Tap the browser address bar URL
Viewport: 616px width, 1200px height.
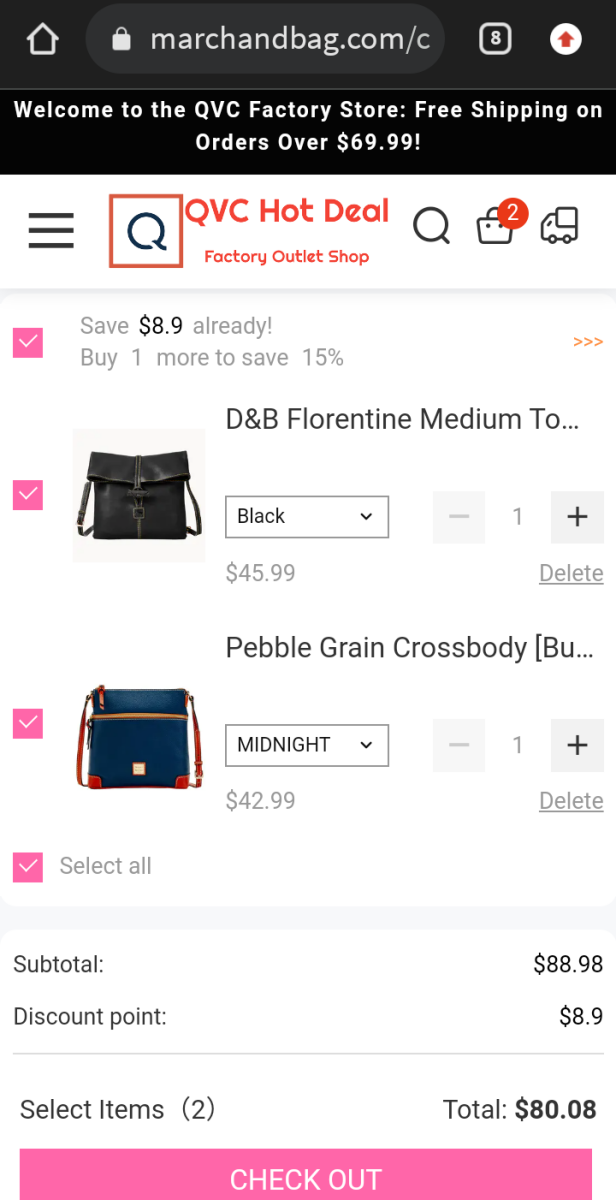pyautogui.click(x=288, y=39)
